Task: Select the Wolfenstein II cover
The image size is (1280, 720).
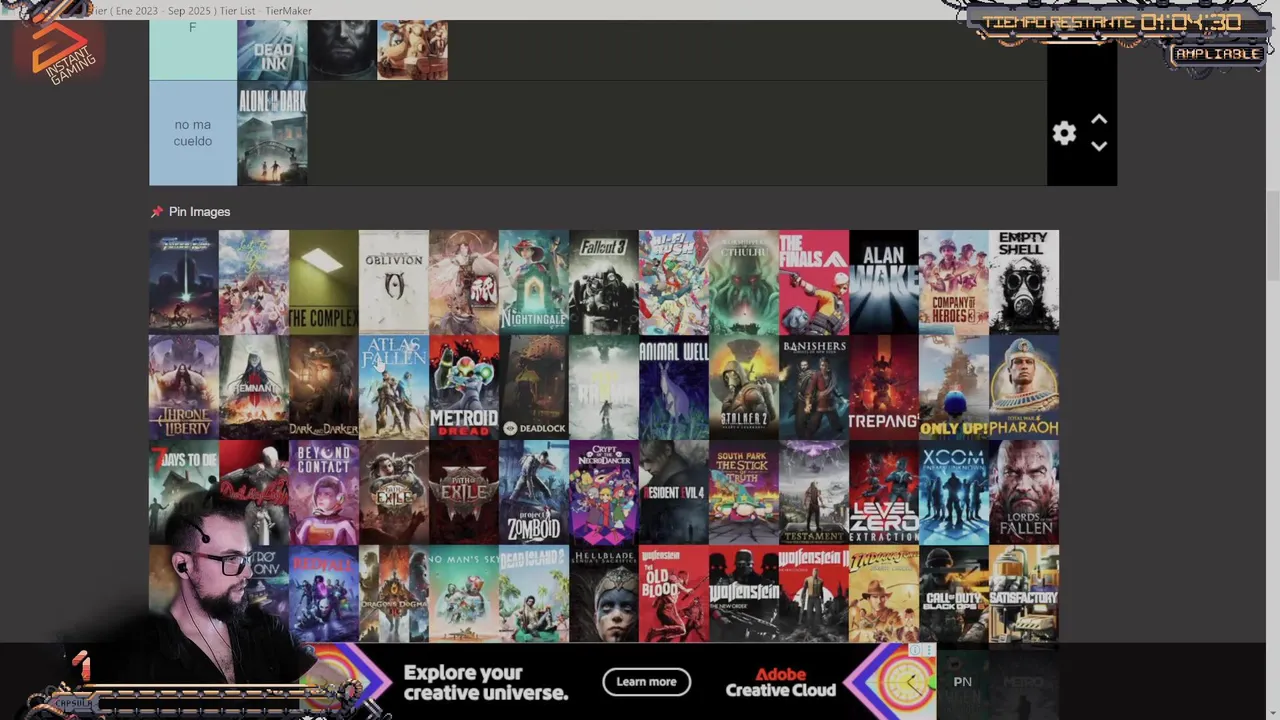Action: (814, 594)
